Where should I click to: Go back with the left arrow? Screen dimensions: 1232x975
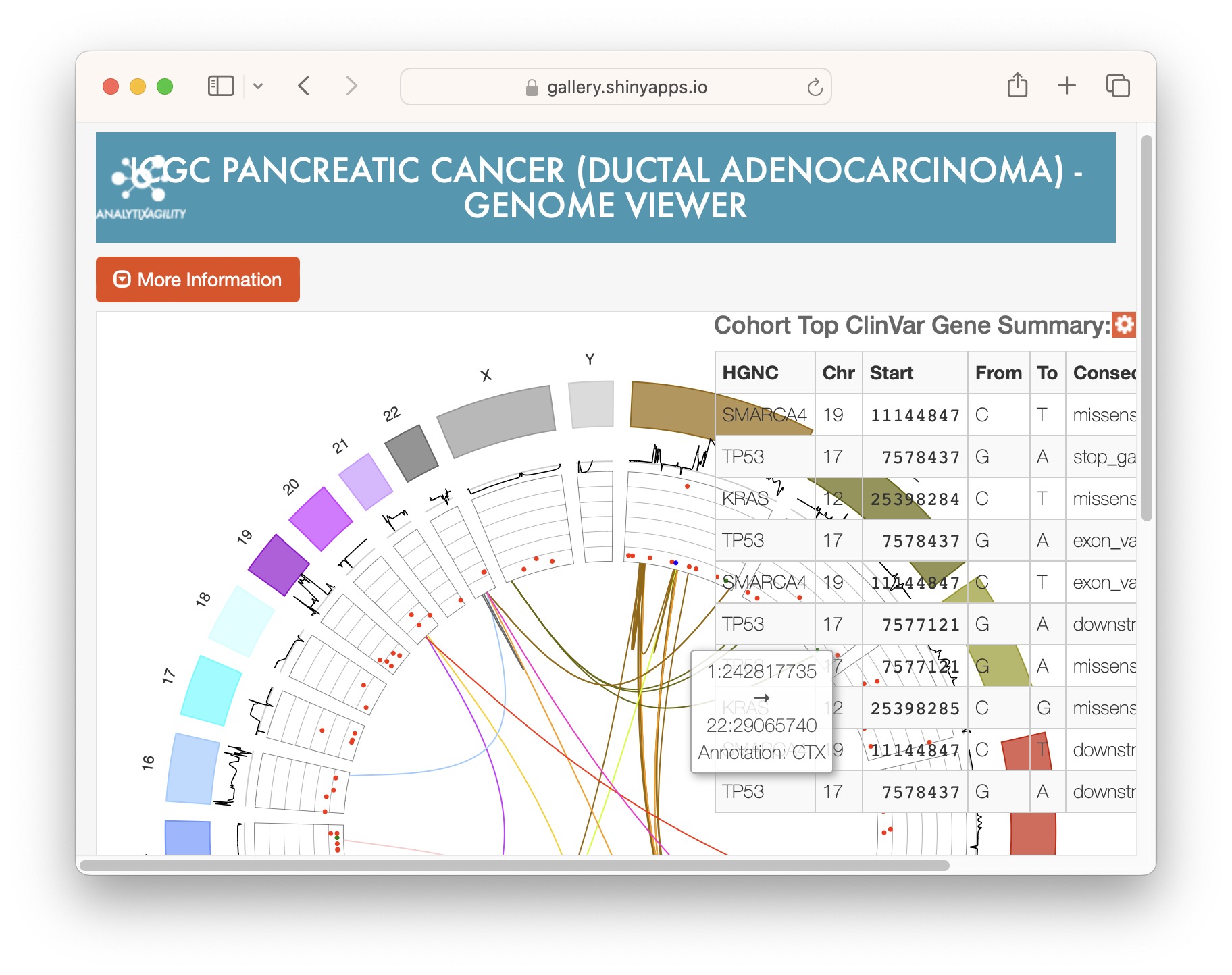[x=304, y=86]
